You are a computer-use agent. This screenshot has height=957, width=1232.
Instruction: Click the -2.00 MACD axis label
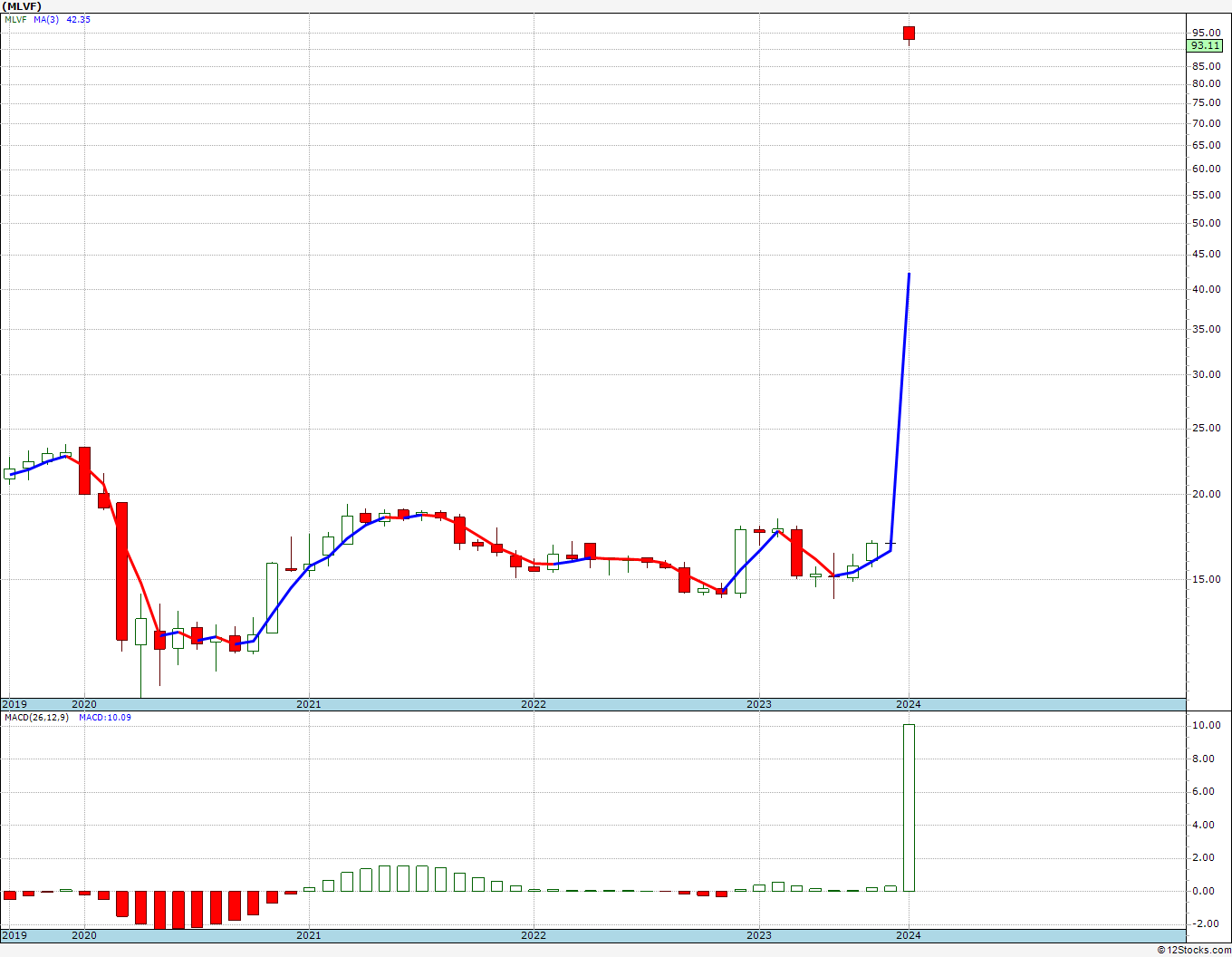point(1207,923)
